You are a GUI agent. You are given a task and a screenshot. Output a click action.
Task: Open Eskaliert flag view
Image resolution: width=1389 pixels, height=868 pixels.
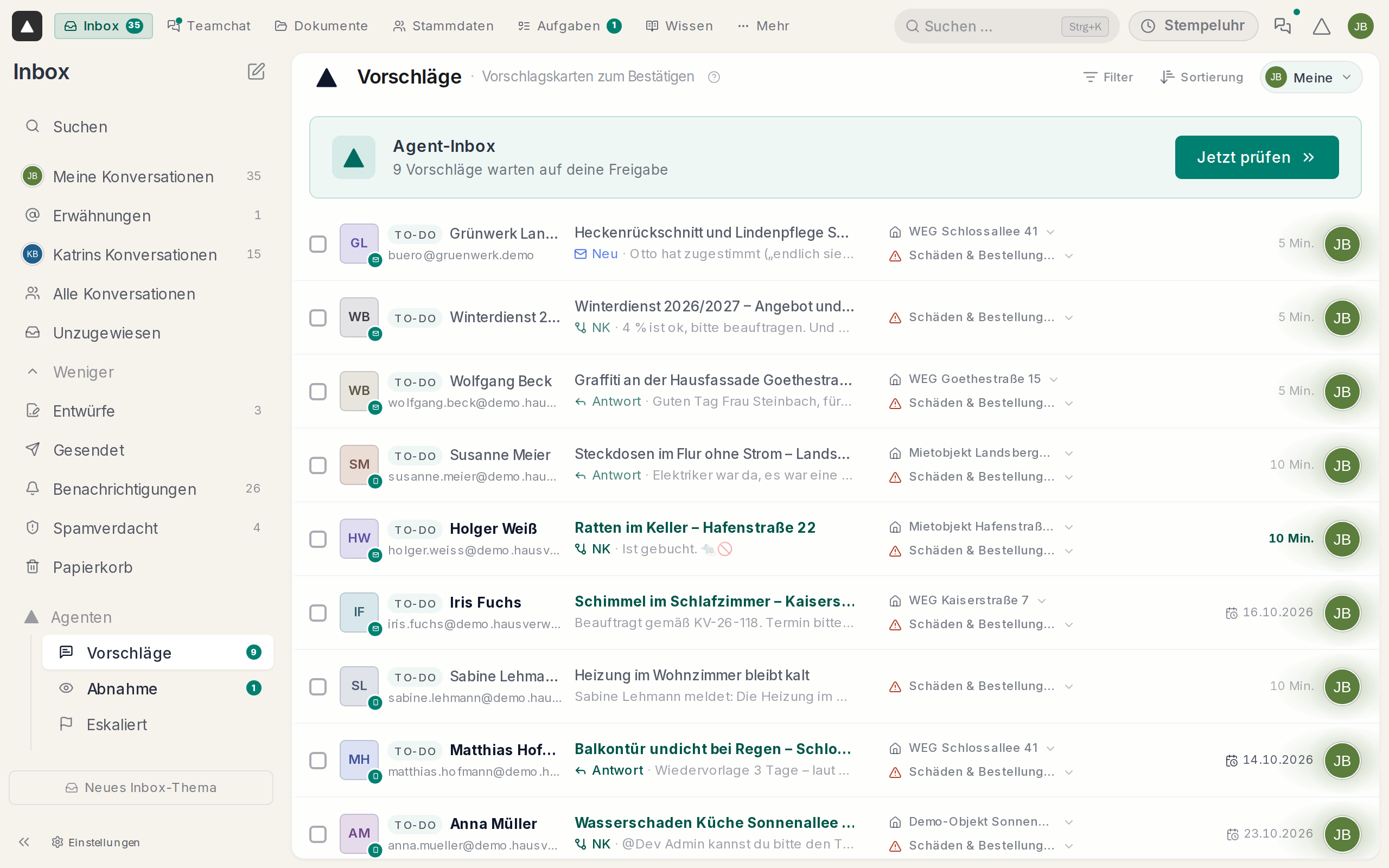click(157, 724)
